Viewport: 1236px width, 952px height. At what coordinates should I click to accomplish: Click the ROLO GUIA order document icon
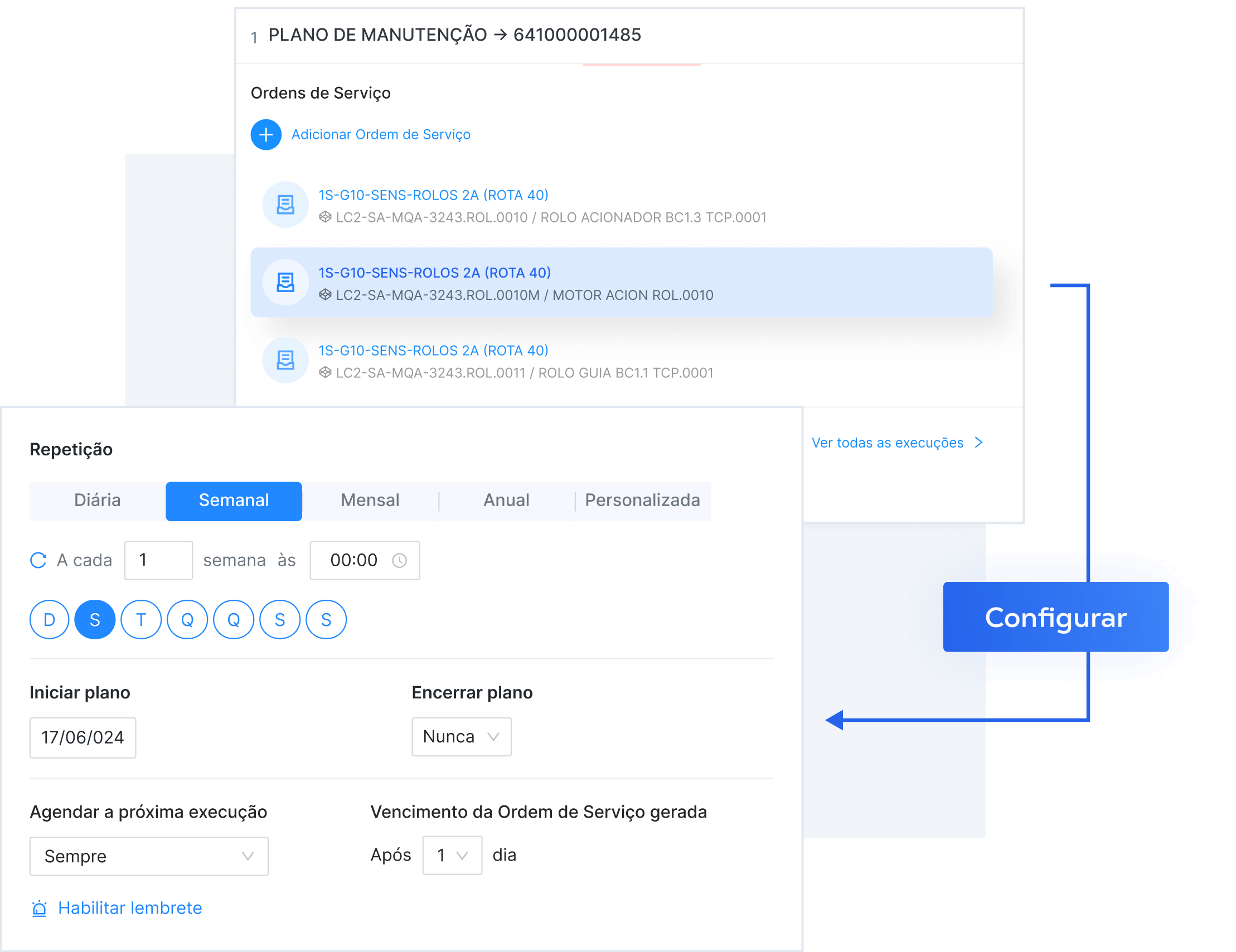pos(285,360)
